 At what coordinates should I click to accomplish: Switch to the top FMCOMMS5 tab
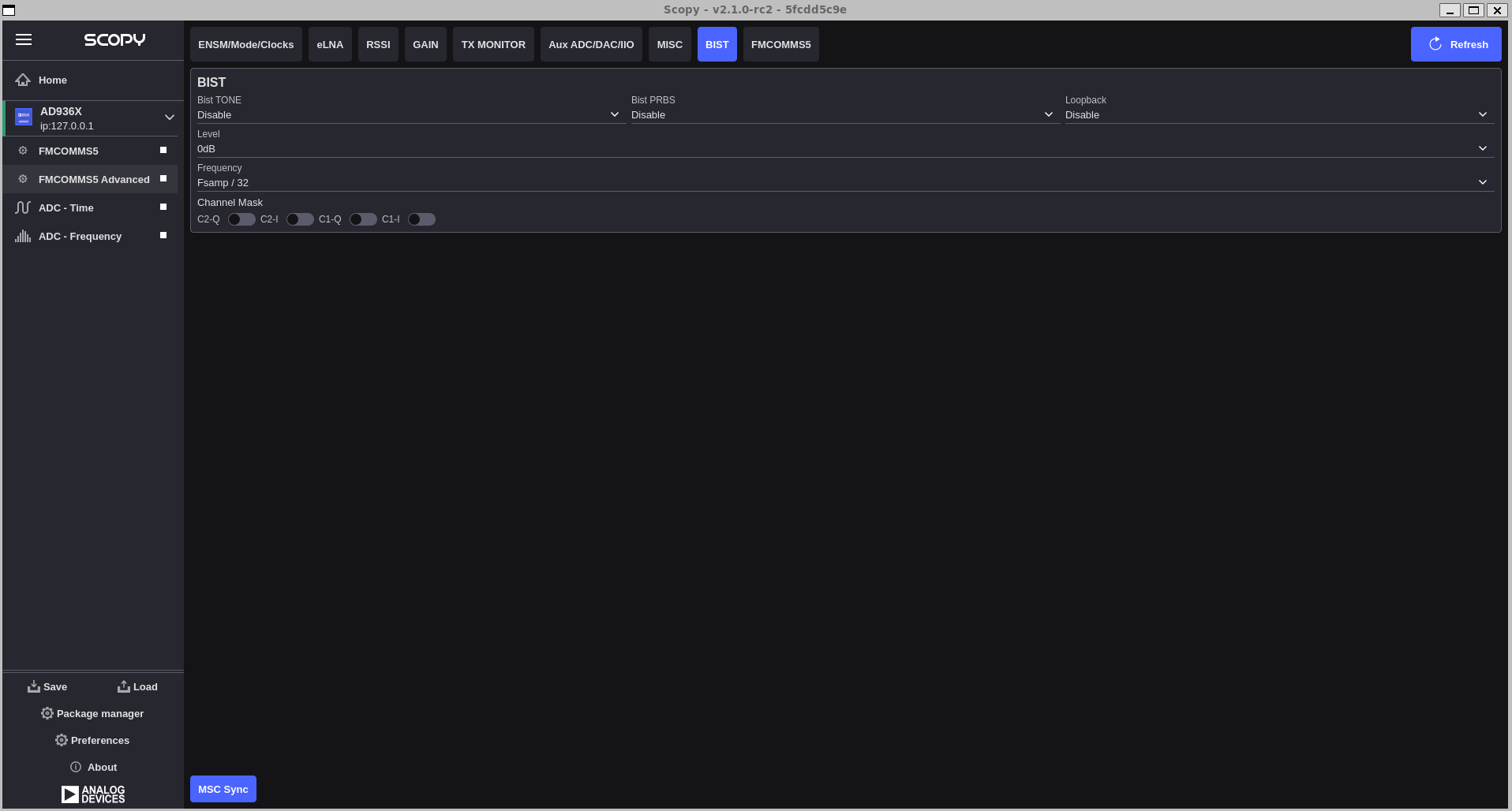781,44
